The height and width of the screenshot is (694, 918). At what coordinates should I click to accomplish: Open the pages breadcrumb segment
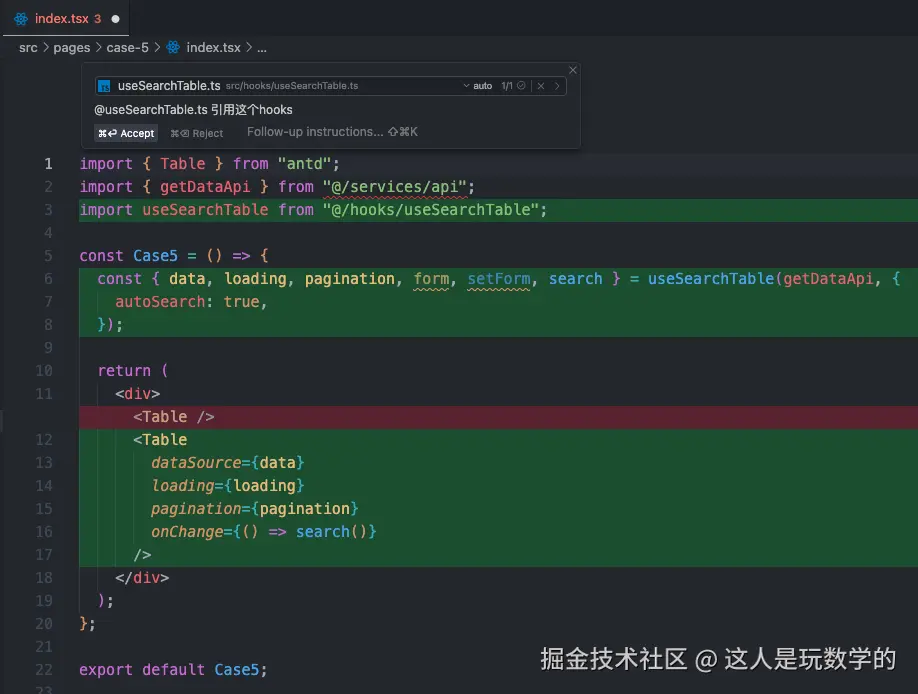click(71, 47)
